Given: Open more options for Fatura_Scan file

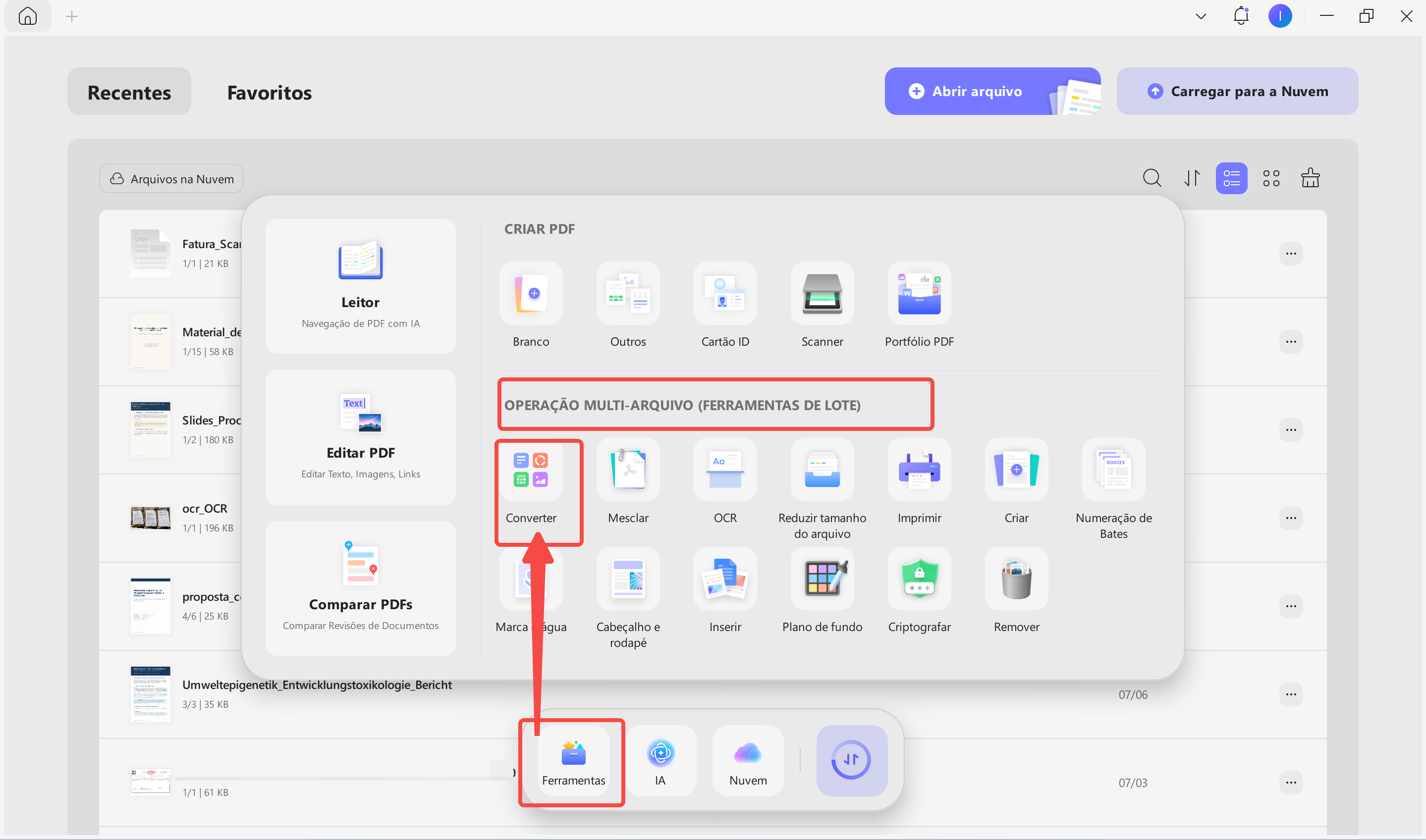Looking at the screenshot, I should pos(1291,254).
